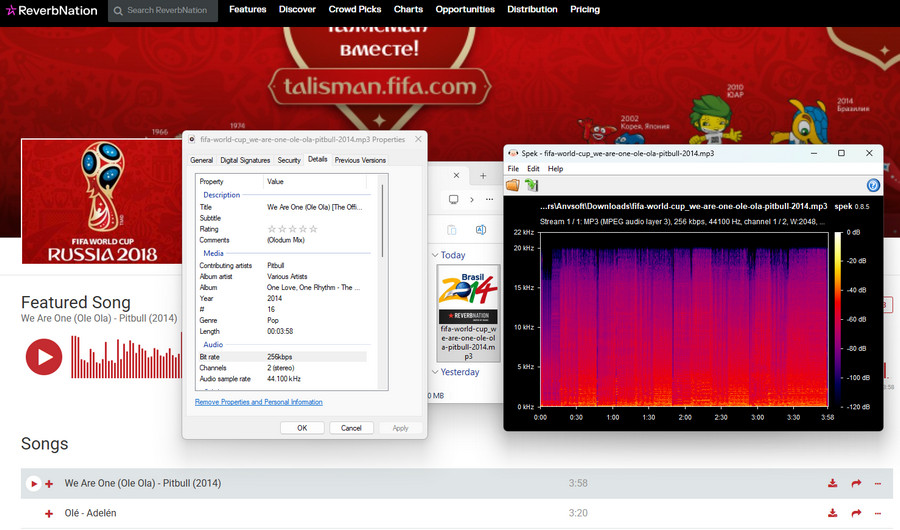
Task: Click the ReverbNation star logo
Action: click(11, 10)
